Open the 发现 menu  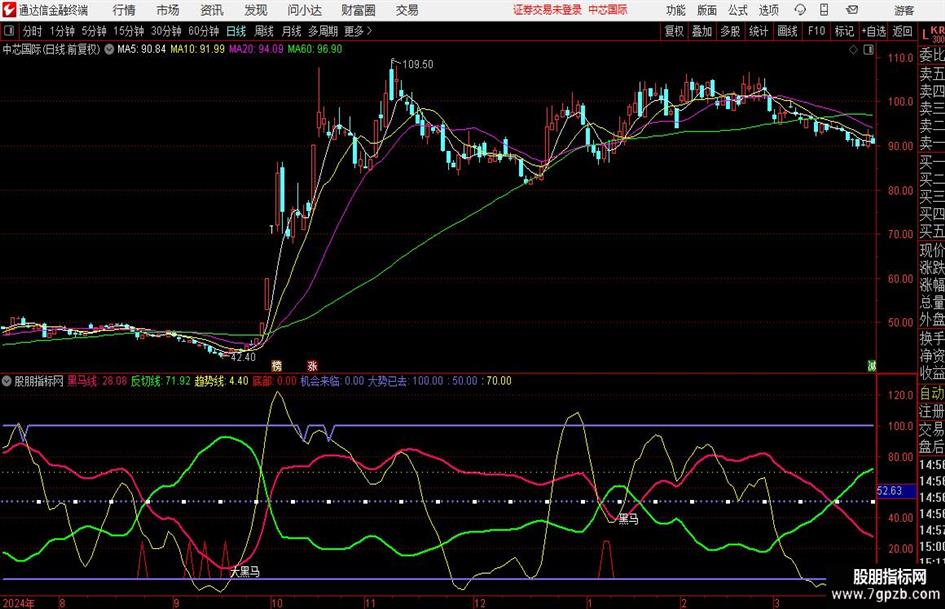click(x=256, y=10)
